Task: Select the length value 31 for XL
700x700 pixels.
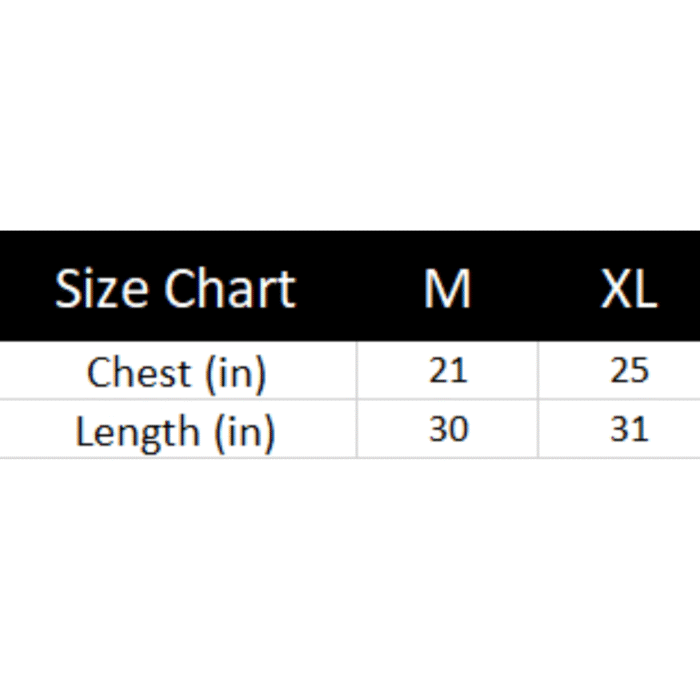Action: click(x=629, y=430)
